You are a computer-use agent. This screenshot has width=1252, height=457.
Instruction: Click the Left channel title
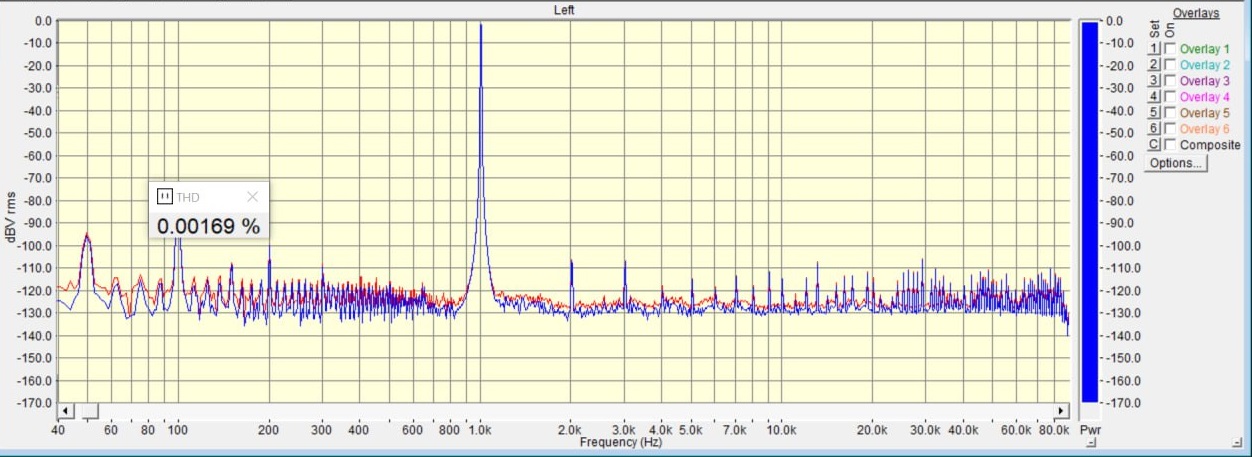tap(564, 10)
